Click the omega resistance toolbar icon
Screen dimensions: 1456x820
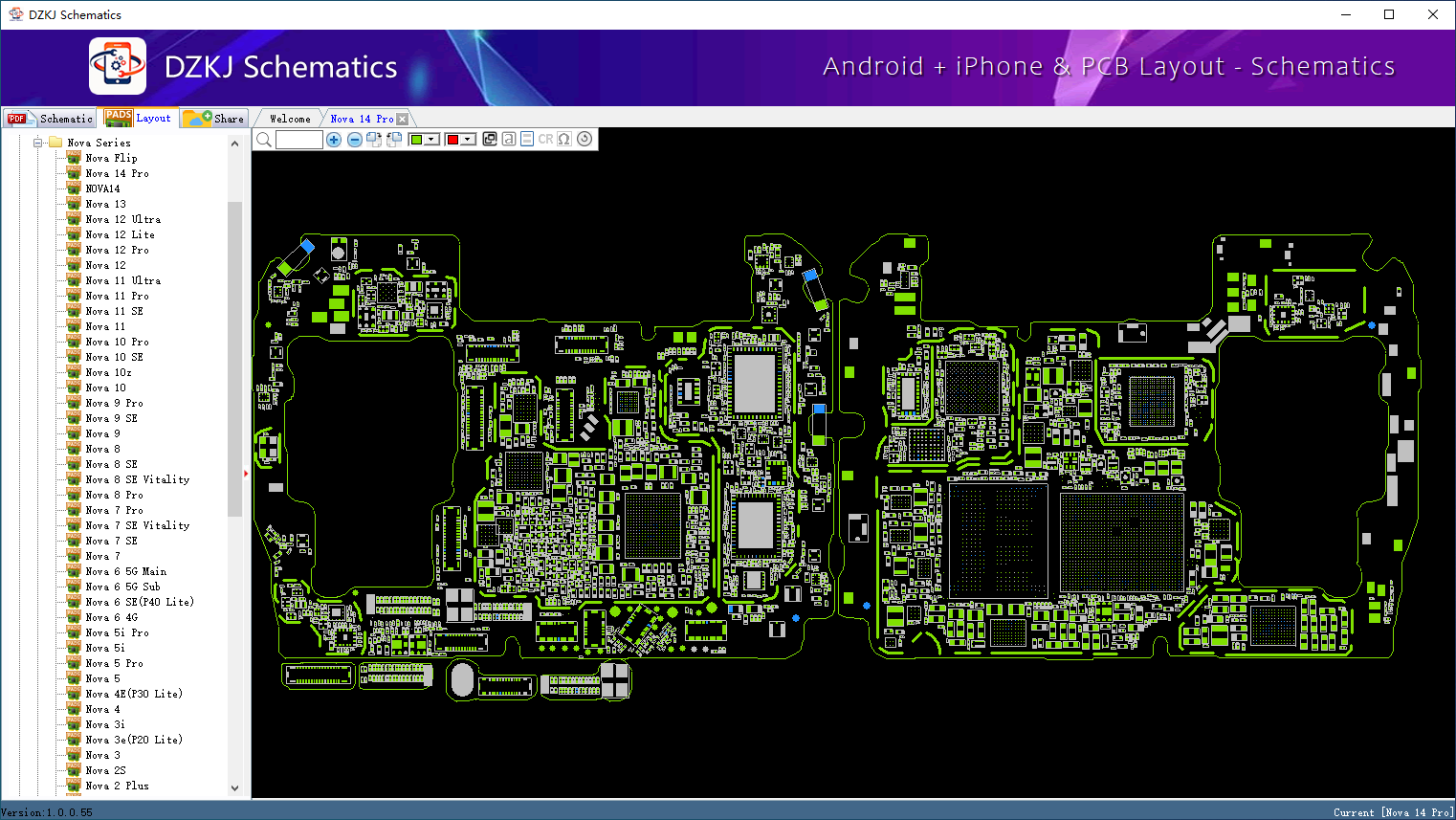[x=564, y=139]
